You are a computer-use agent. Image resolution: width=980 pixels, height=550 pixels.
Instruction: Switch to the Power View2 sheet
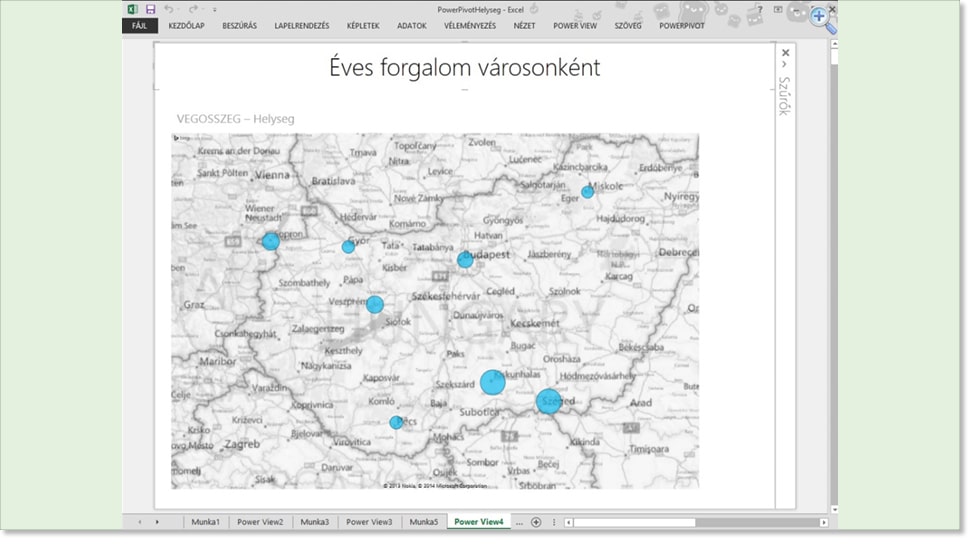pos(259,522)
